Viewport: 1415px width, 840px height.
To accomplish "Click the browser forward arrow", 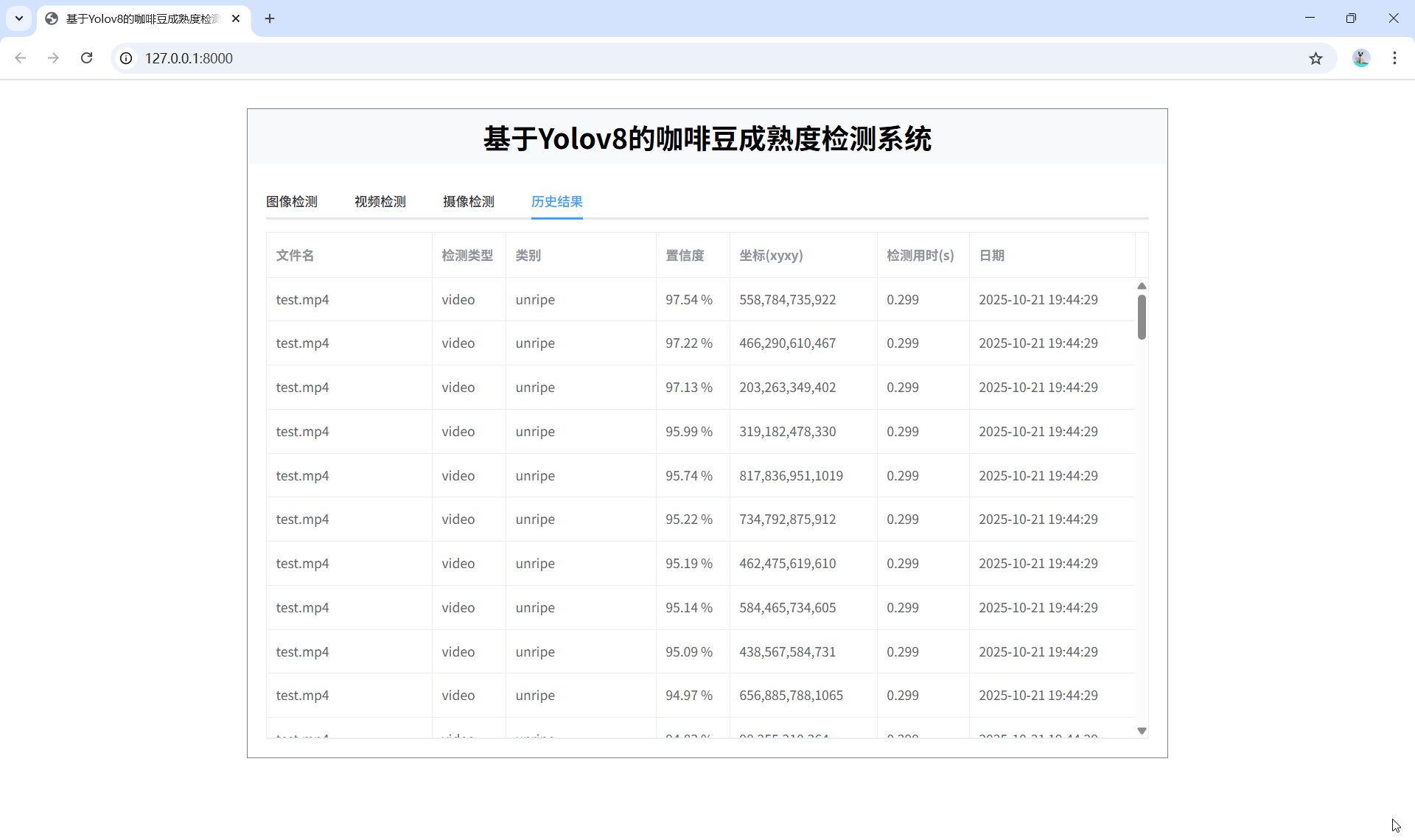I will [53, 58].
